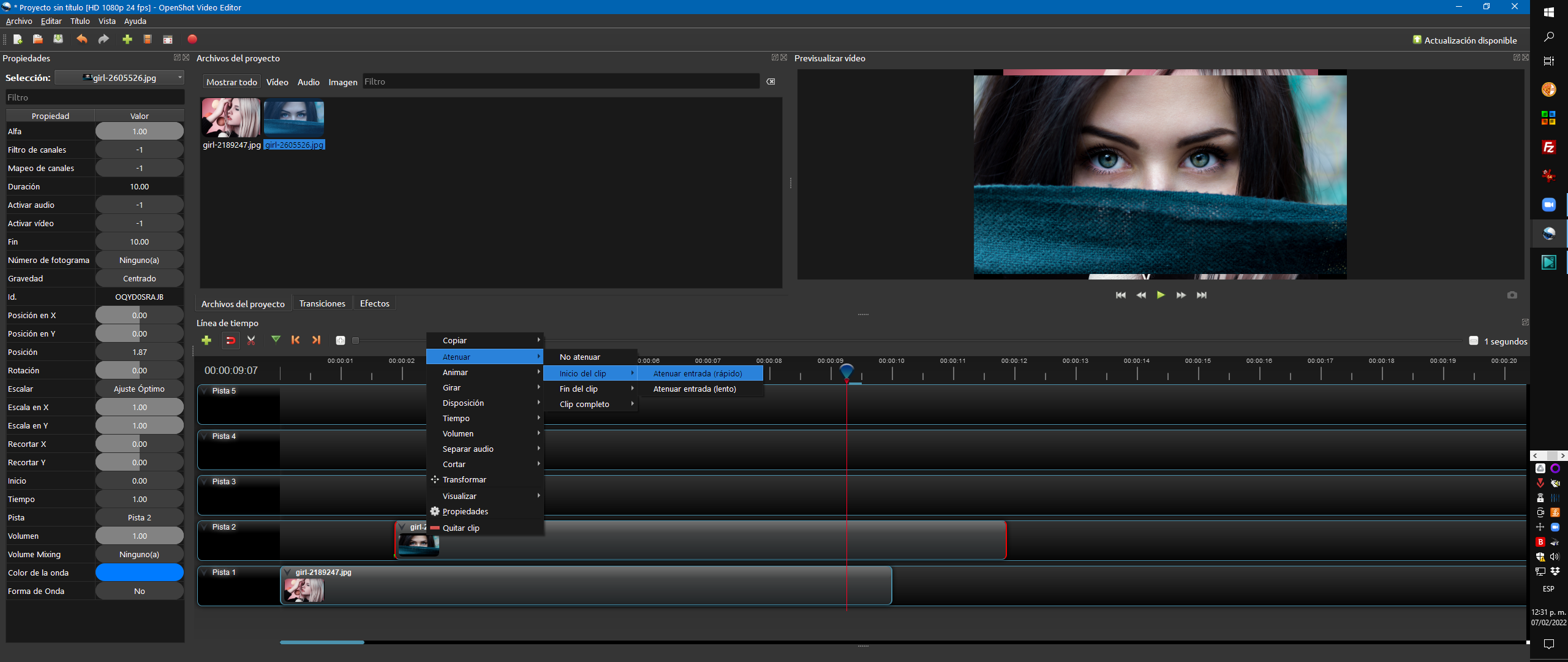Screen dimensions: 1568x662
Task: Expand the Volumen submenu
Action: (x=484, y=433)
